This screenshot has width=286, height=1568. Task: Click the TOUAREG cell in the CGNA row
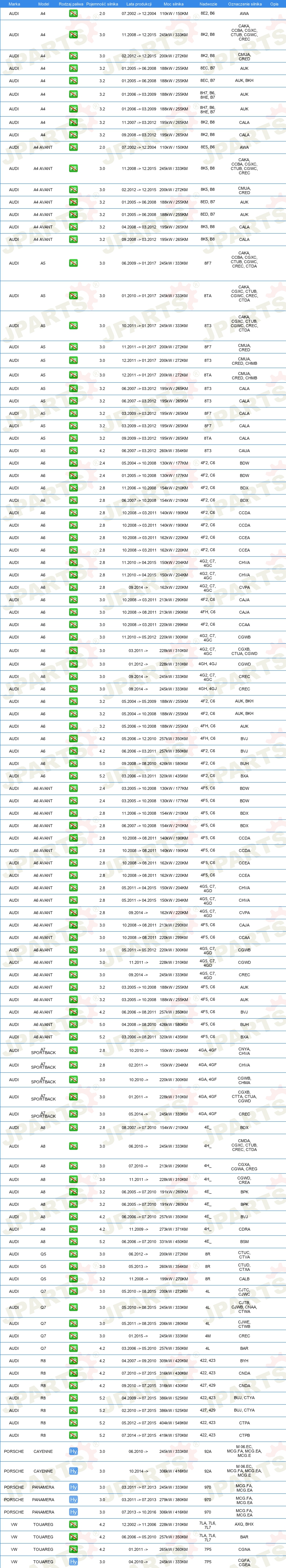[x=43, y=1550]
